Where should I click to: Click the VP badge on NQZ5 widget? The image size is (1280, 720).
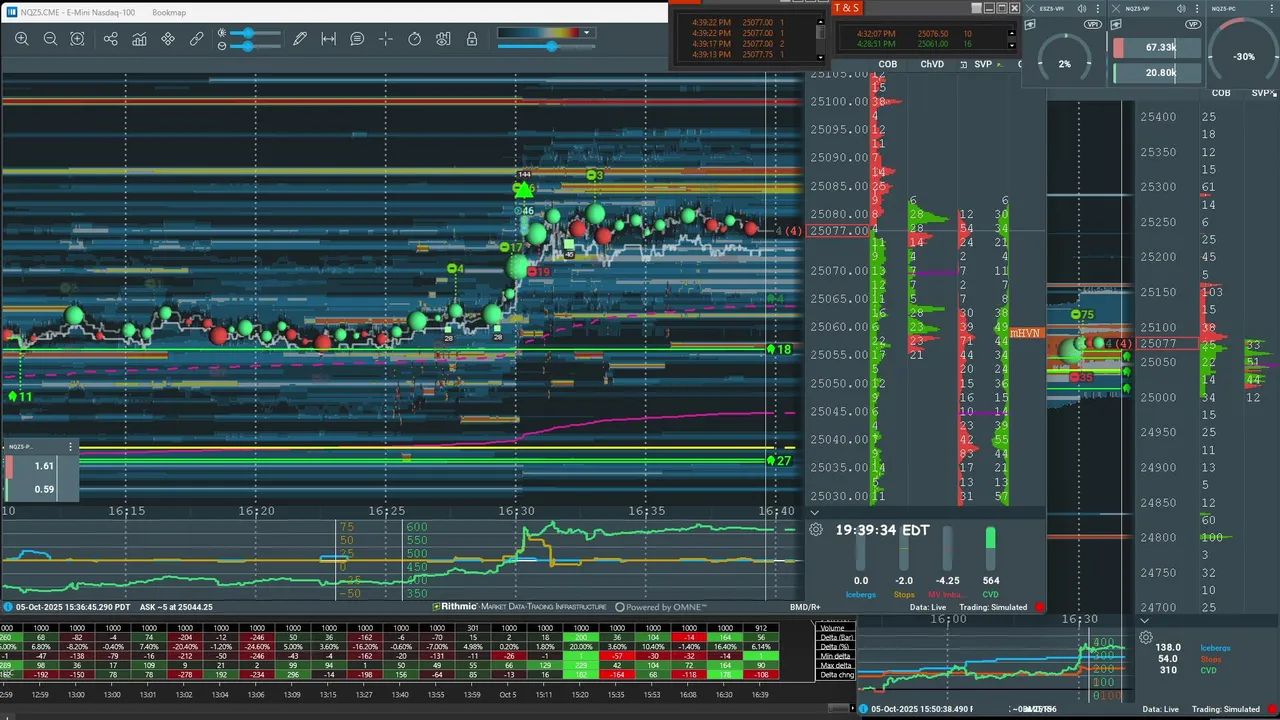(x=1192, y=24)
